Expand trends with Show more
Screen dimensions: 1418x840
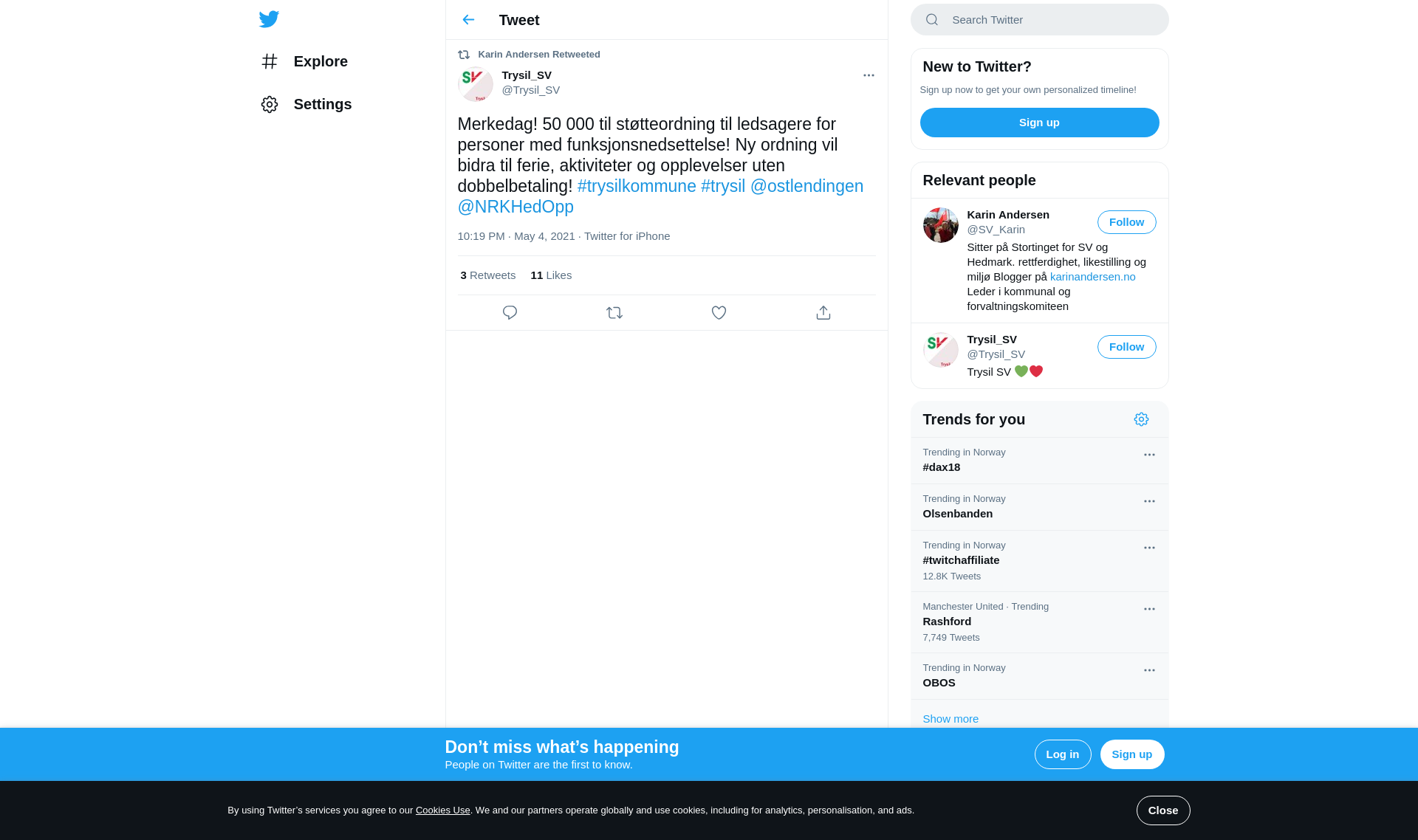[951, 719]
